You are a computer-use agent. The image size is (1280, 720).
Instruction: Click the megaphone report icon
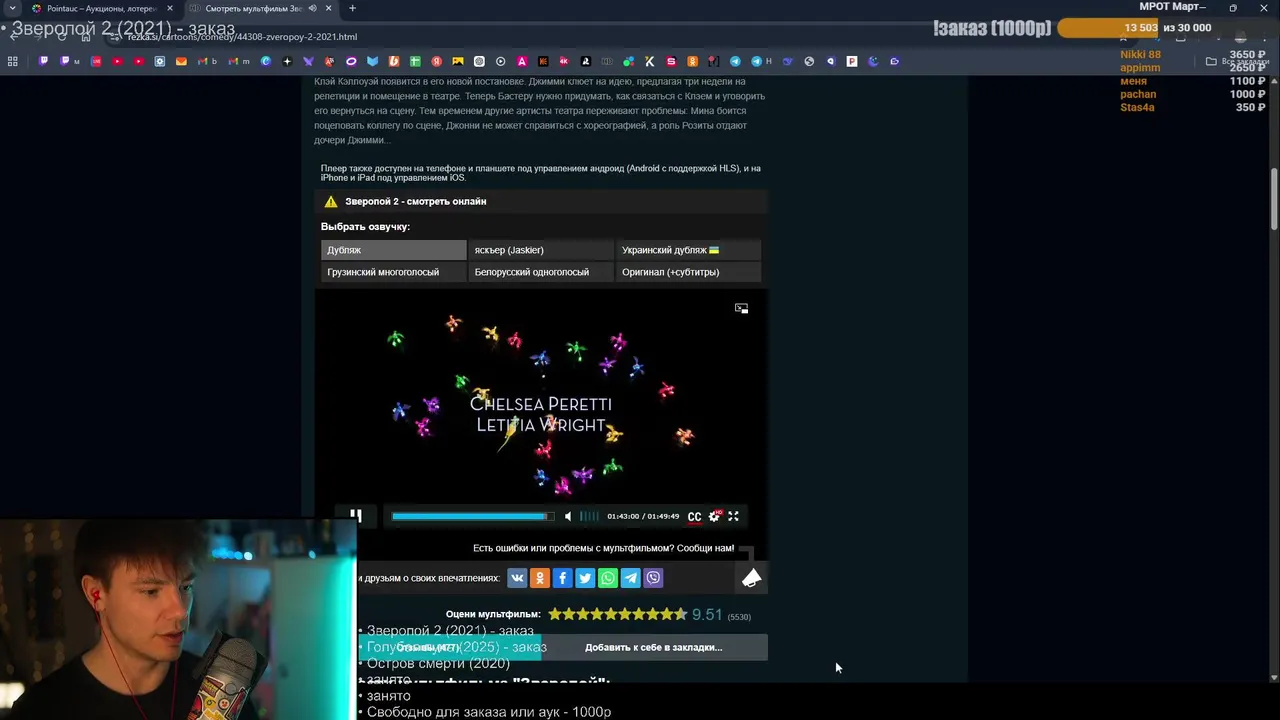click(751, 577)
